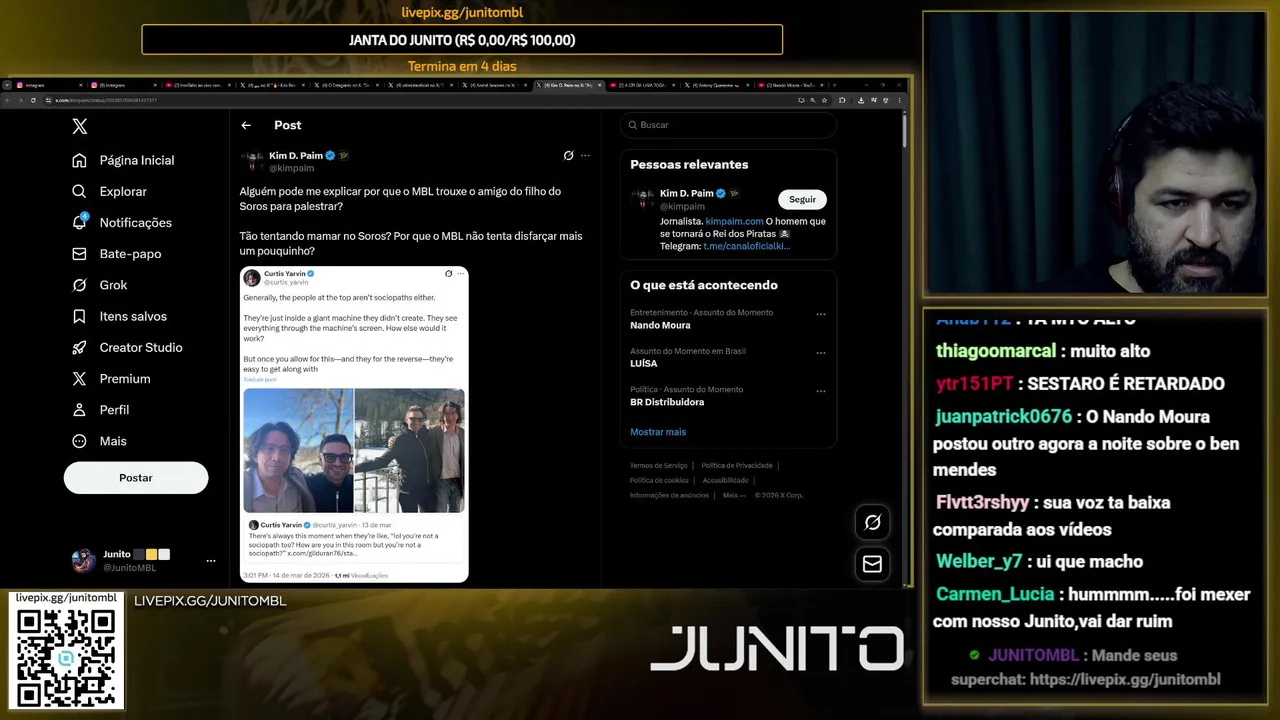Click the livepix.gg/junitombl header text

click(x=462, y=12)
